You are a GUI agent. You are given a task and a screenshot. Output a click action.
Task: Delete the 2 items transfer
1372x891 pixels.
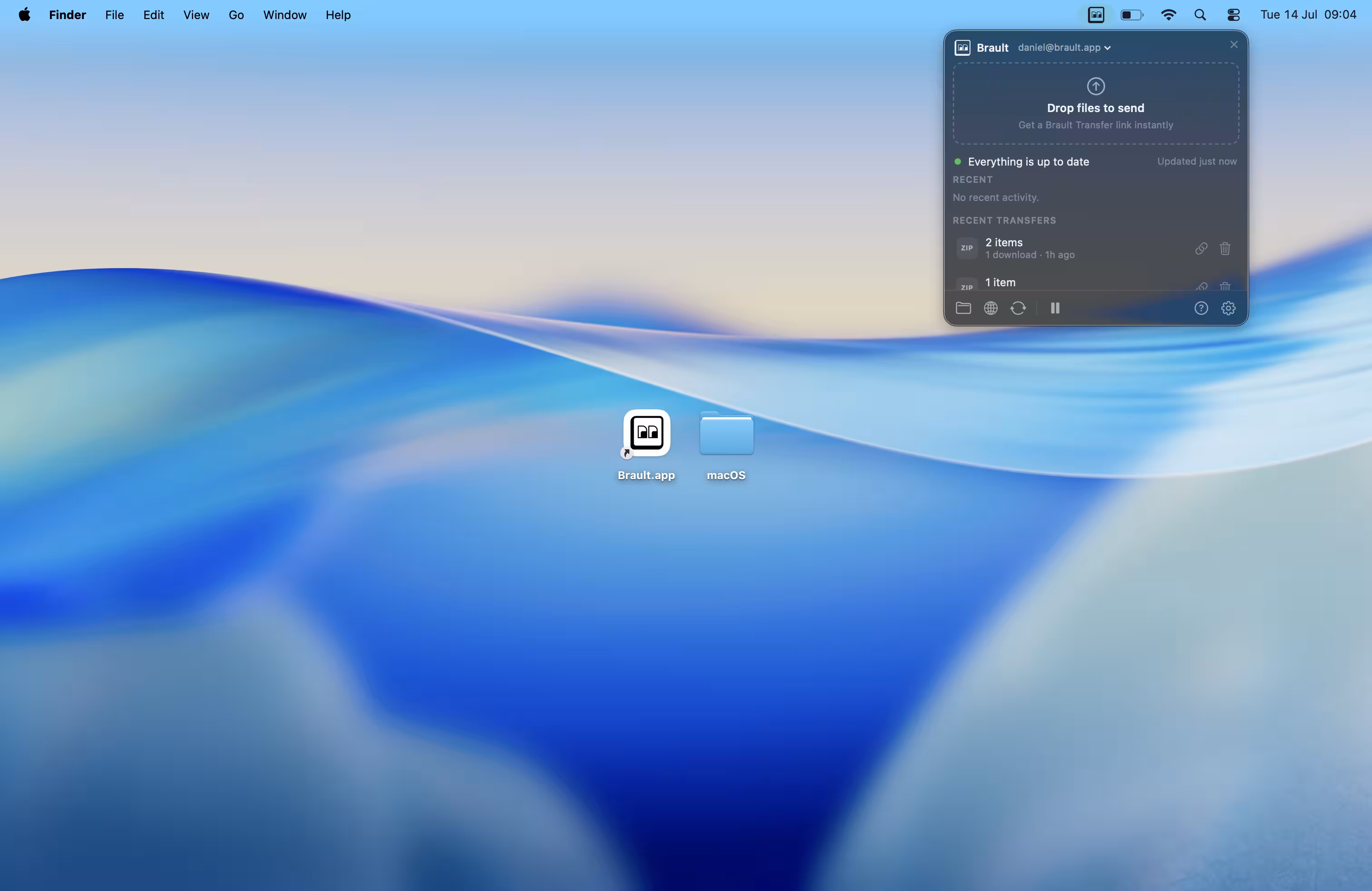pos(1225,249)
